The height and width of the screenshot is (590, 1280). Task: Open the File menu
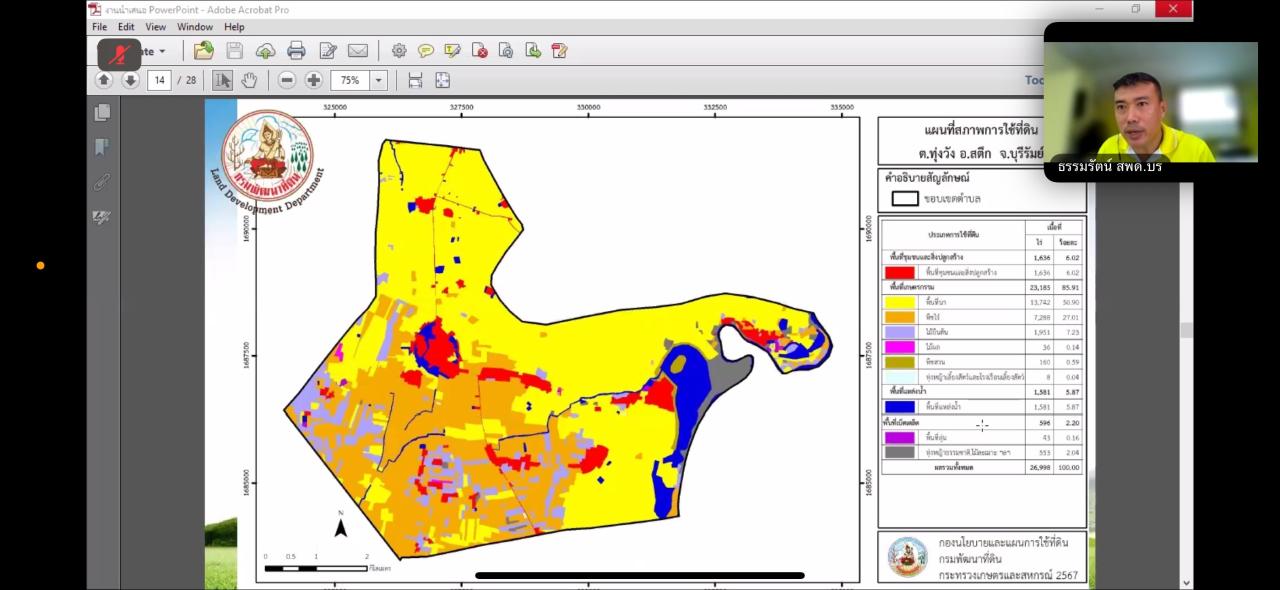99,27
